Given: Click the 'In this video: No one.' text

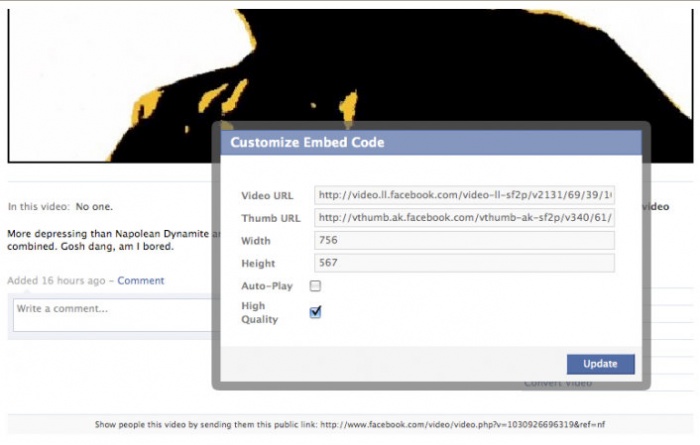Looking at the screenshot, I should click(60, 207).
